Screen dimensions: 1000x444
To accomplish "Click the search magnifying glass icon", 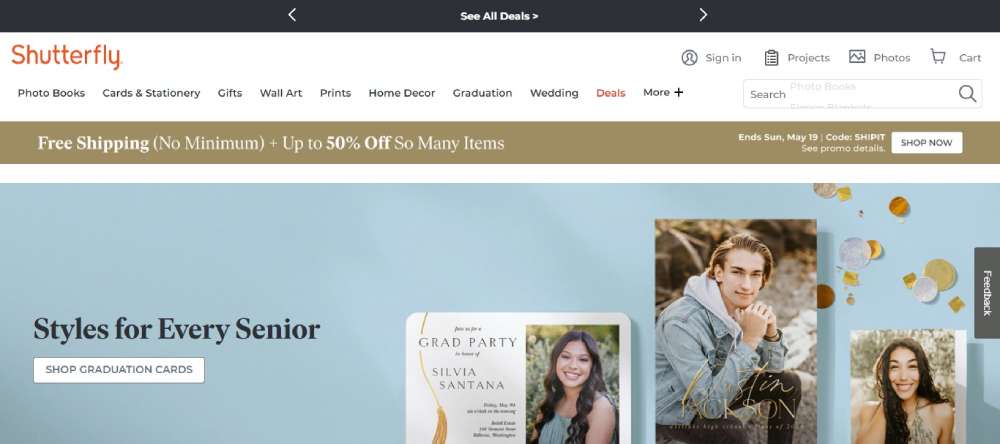I will (967, 94).
